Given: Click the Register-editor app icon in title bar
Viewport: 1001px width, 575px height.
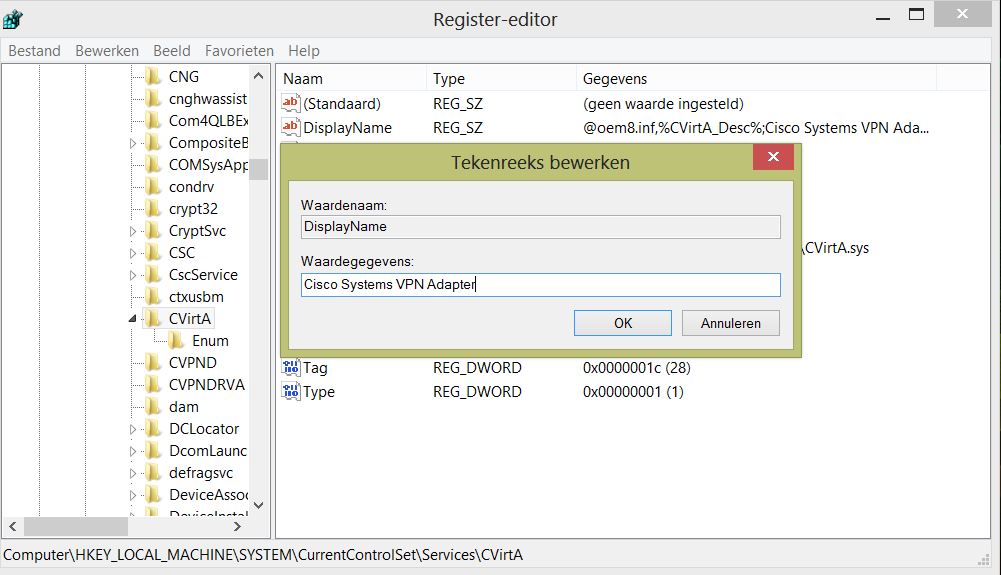Looking at the screenshot, I should tap(14, 19).
